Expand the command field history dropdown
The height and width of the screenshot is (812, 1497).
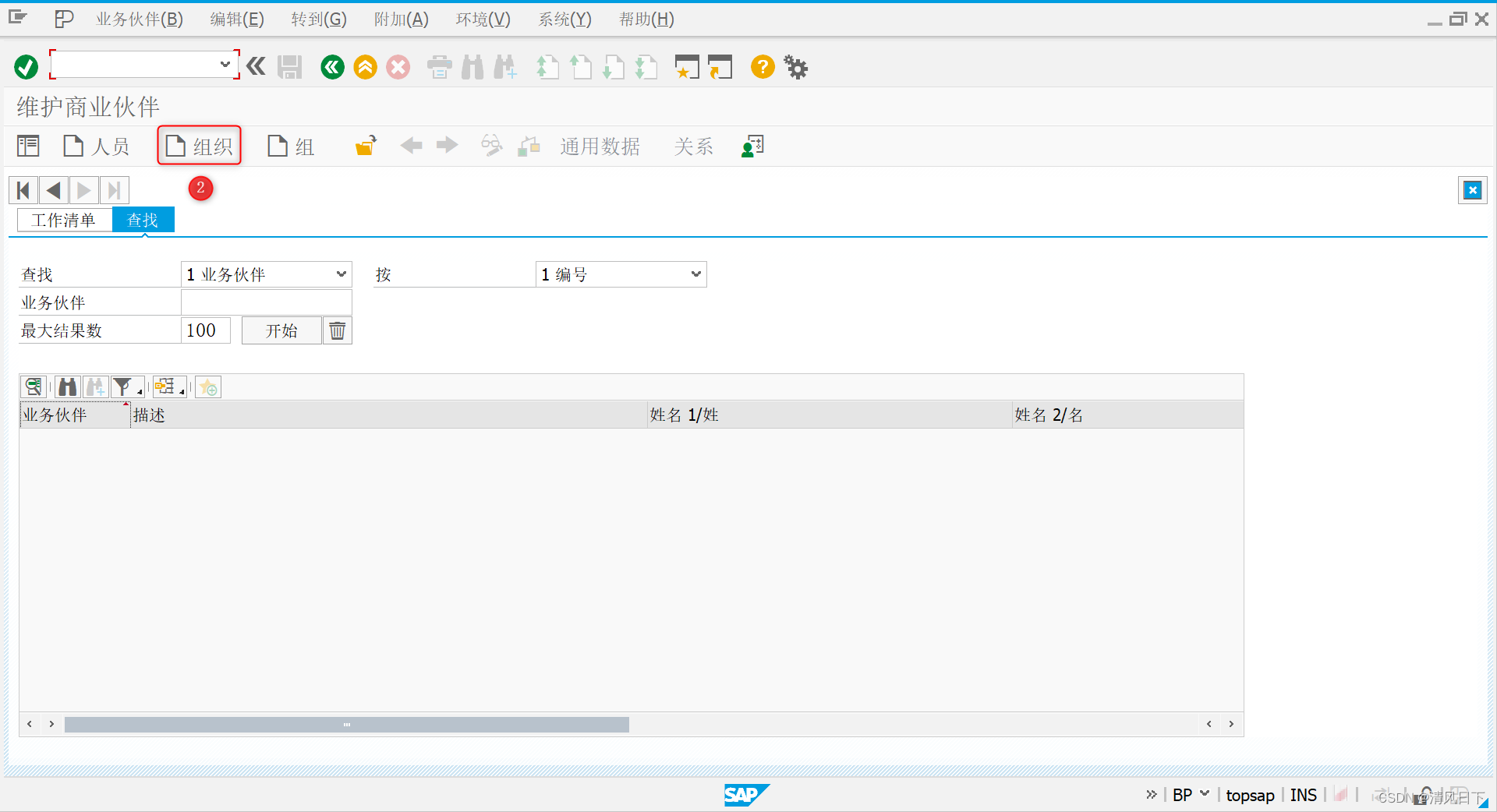(x=225, y=64)
